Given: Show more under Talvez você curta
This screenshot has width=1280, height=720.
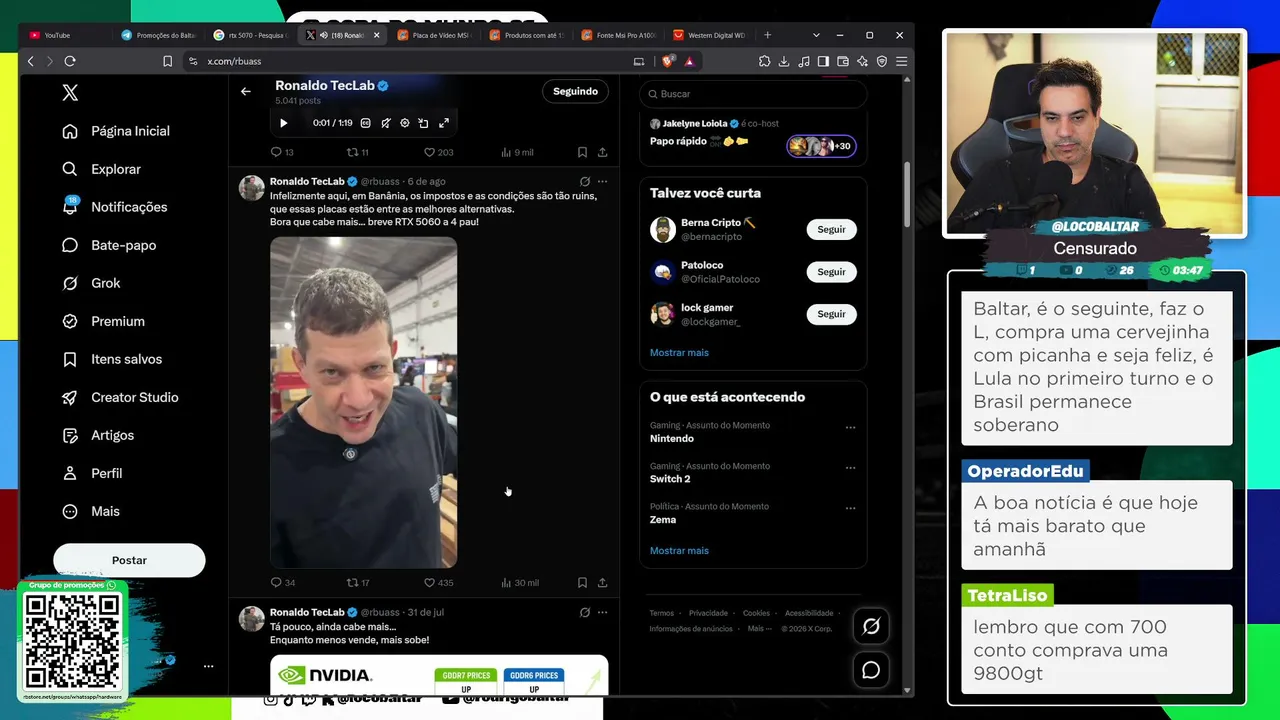Looking at the screenshot, I should pos(679,352).
